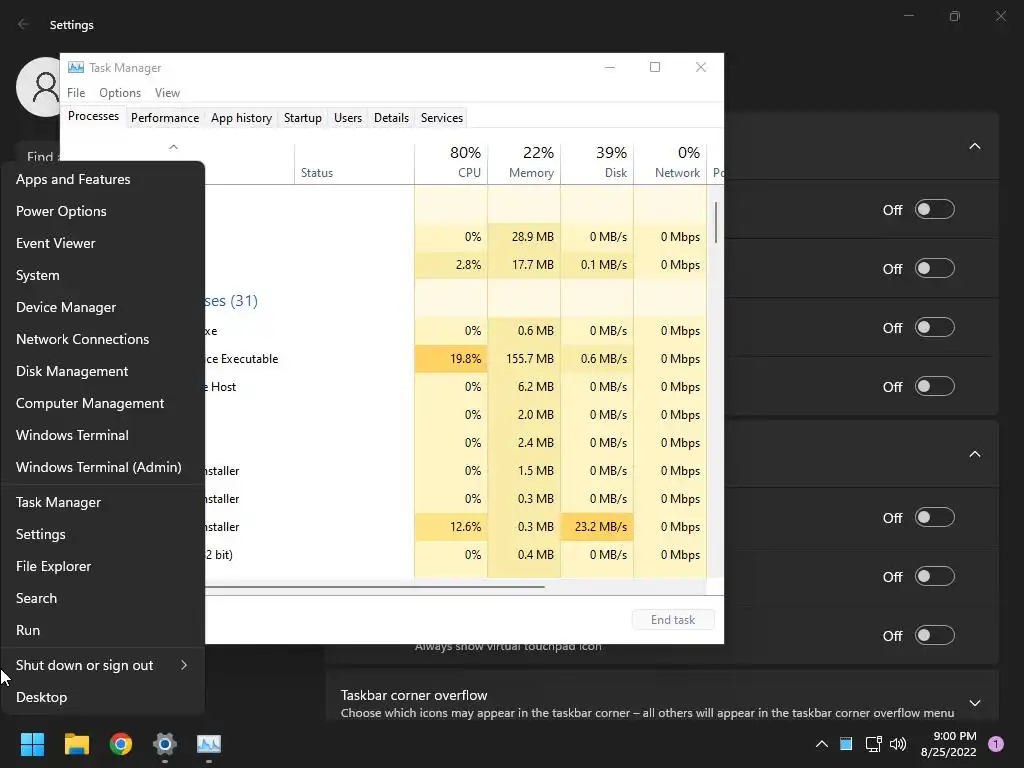The width and height of the screenshot is (1024, 768).
Task: Close the Task Manager window
Action: point(701,67)
